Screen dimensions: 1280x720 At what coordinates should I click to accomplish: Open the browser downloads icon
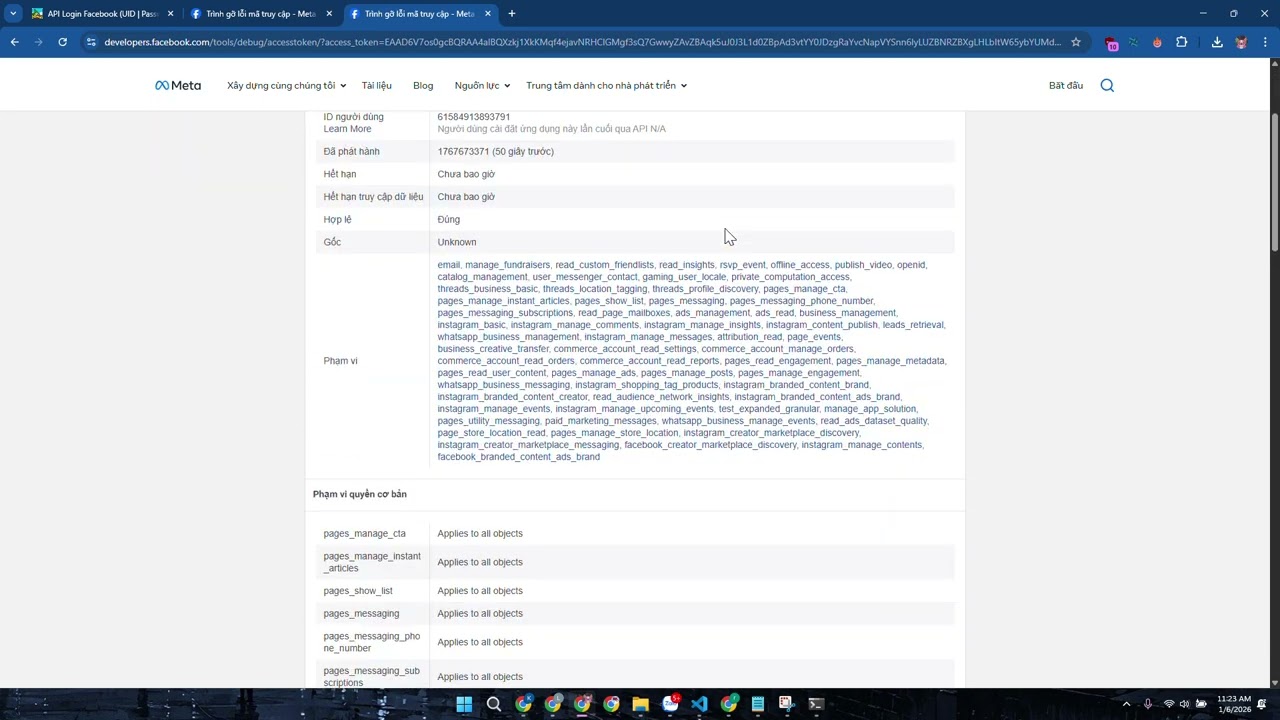pos(1217,42)
